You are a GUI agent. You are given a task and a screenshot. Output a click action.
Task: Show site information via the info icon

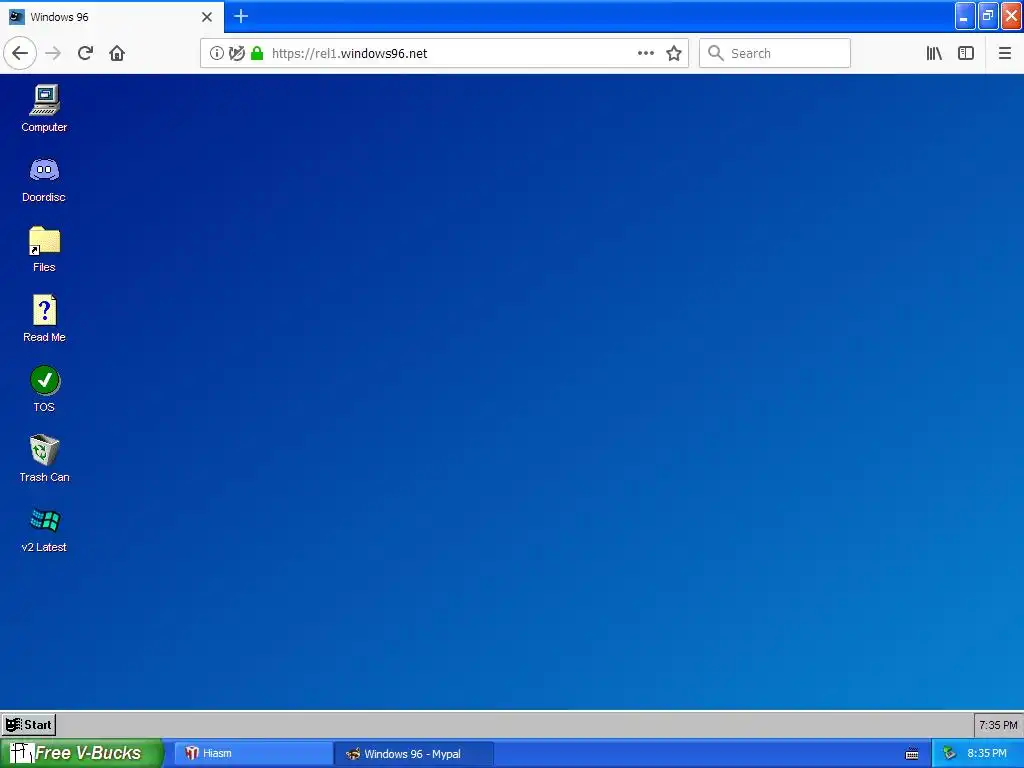click(216, 54)
